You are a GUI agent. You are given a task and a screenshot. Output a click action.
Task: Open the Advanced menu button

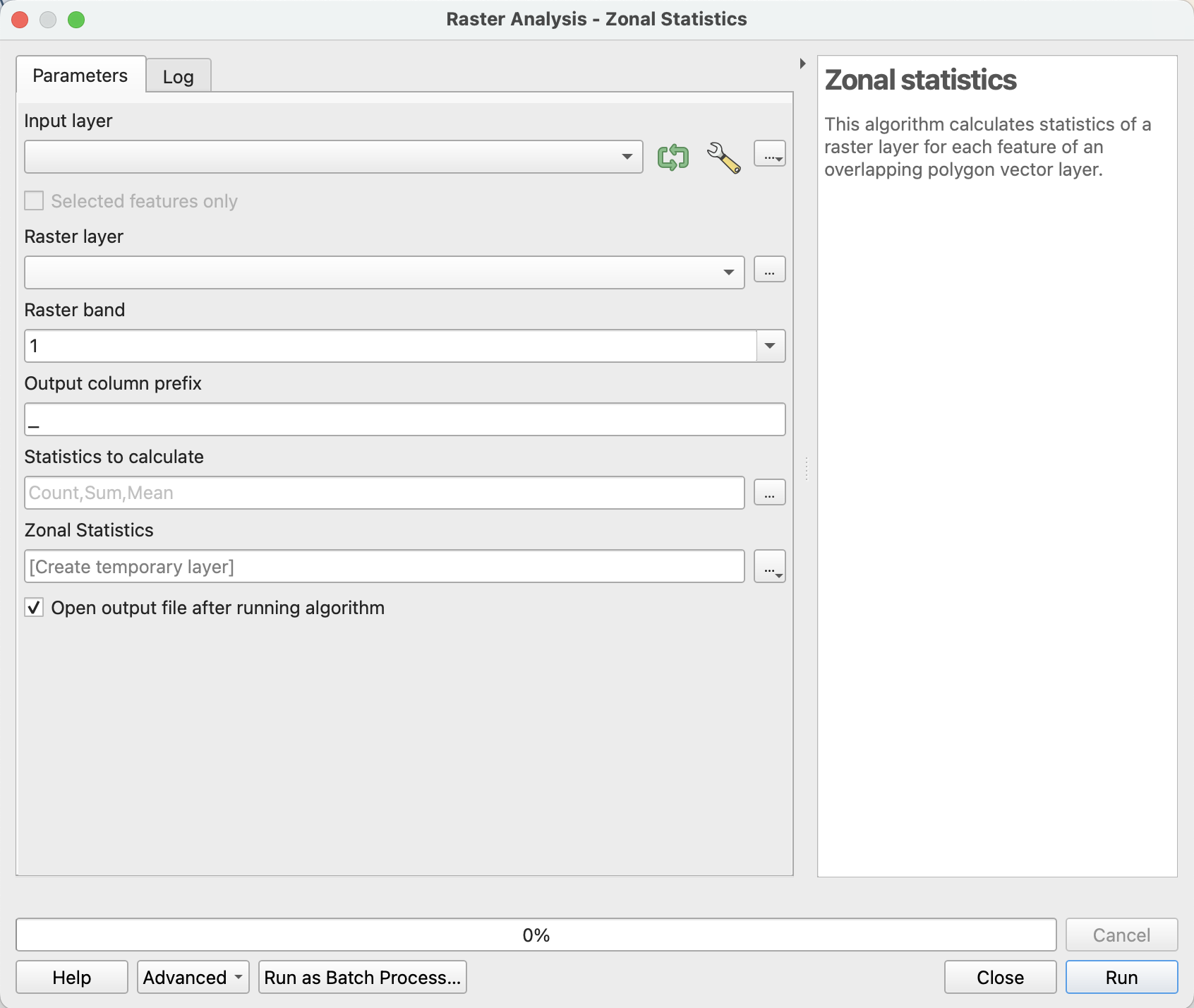193,977
